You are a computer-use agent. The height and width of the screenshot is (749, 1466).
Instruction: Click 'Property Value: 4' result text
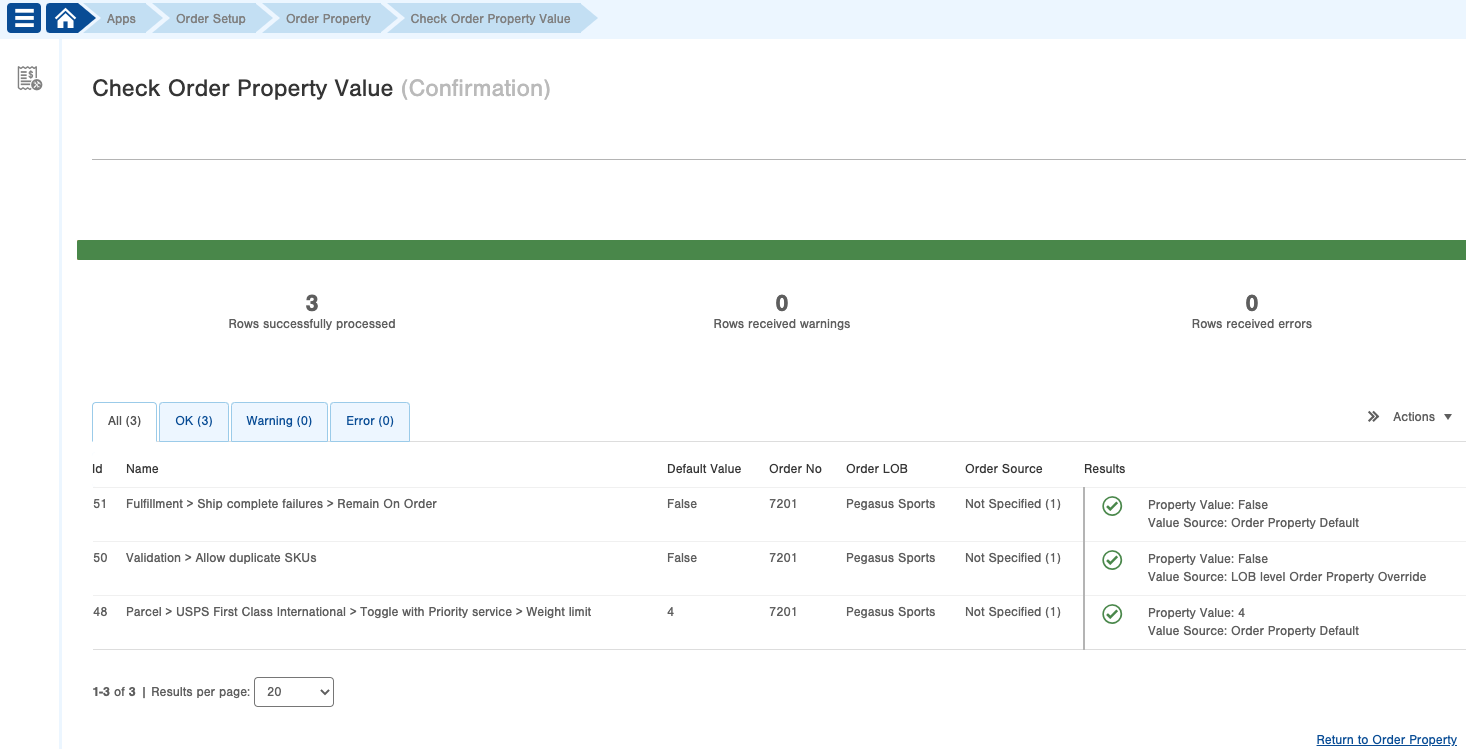pos(1196,613)
